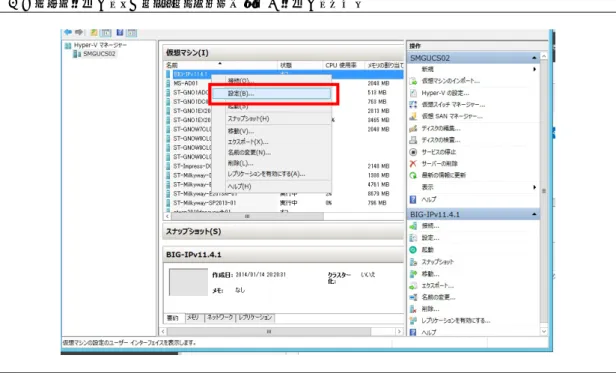616x373 pixels.
Task: Select 設定(B)... in the context menu
Action: point(271,94)
